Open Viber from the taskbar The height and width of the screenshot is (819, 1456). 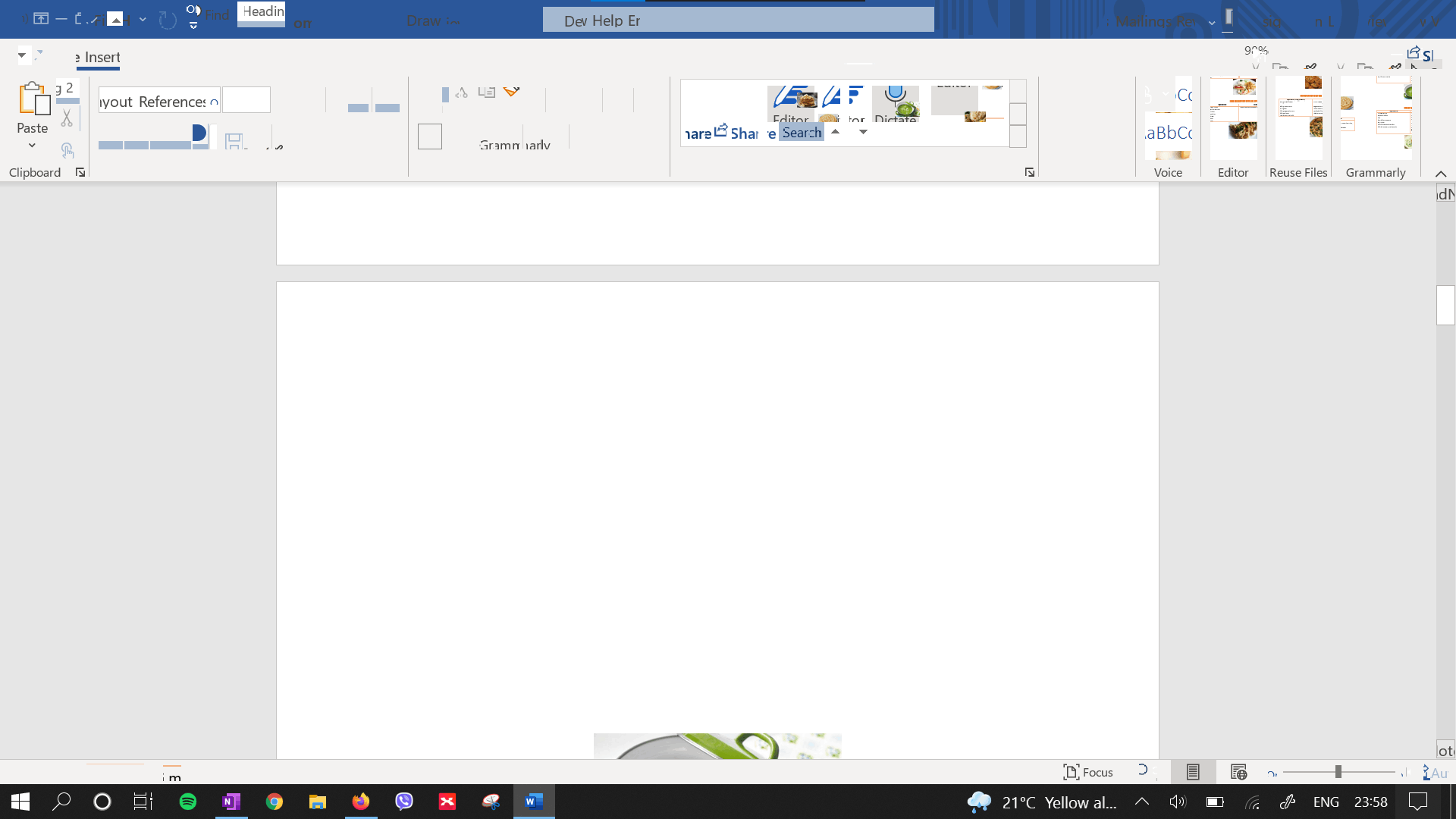pyautogui.click(x=404, y=802)
